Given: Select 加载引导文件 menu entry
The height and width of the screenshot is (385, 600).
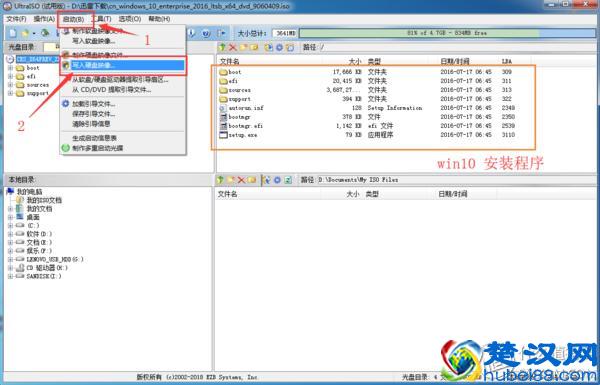Looking at the screenshot, I should click(x=123, y=104).
